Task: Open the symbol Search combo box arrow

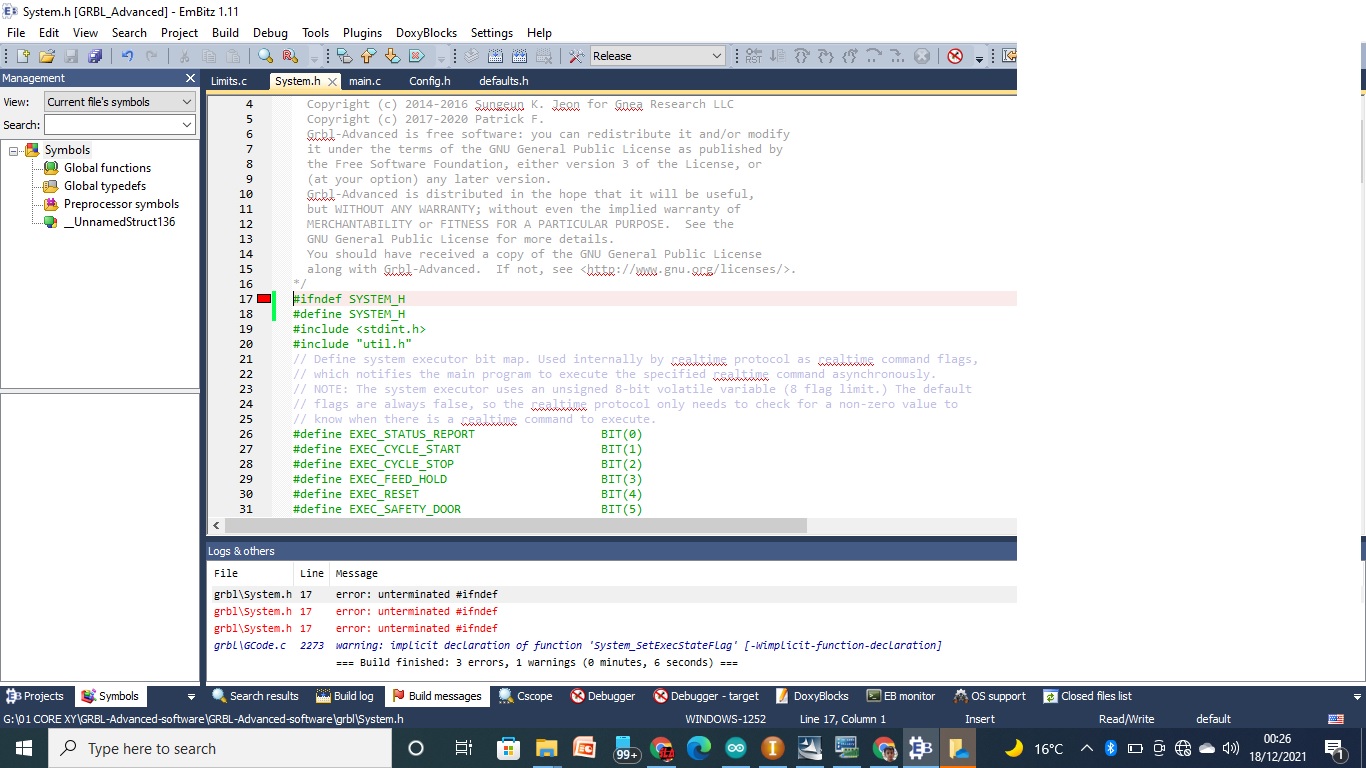Action: pos(186,125)
